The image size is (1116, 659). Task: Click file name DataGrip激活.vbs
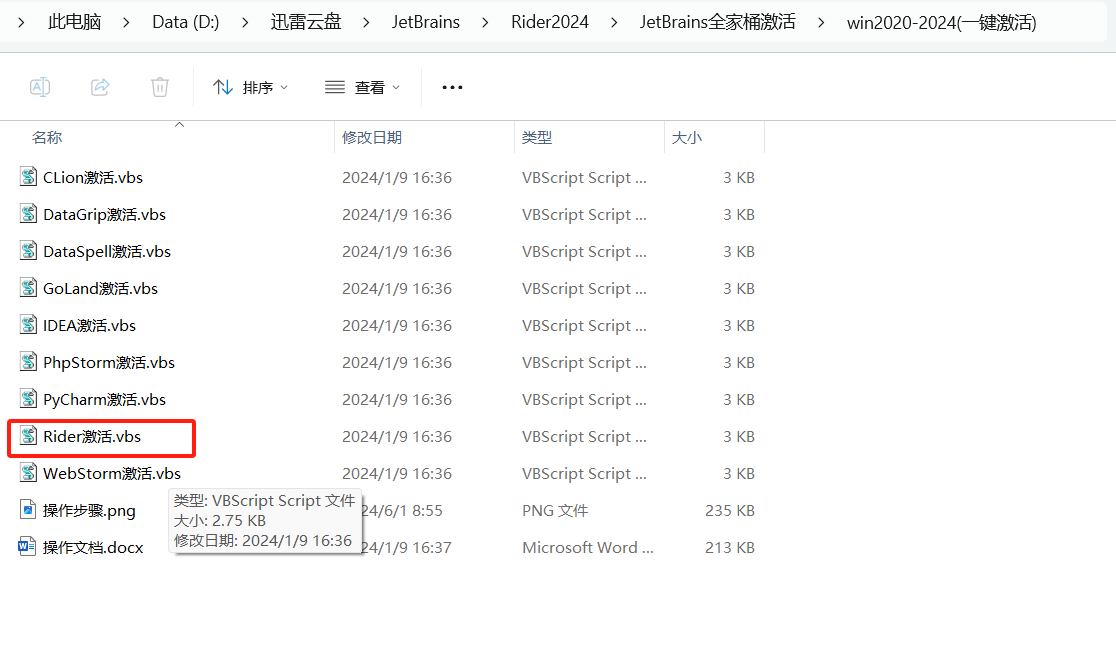(x=104, y=214)
